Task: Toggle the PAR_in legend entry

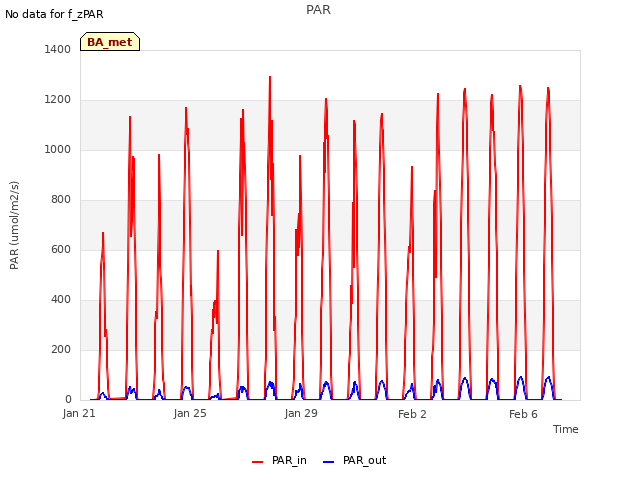Action: (x=280, y=461)
